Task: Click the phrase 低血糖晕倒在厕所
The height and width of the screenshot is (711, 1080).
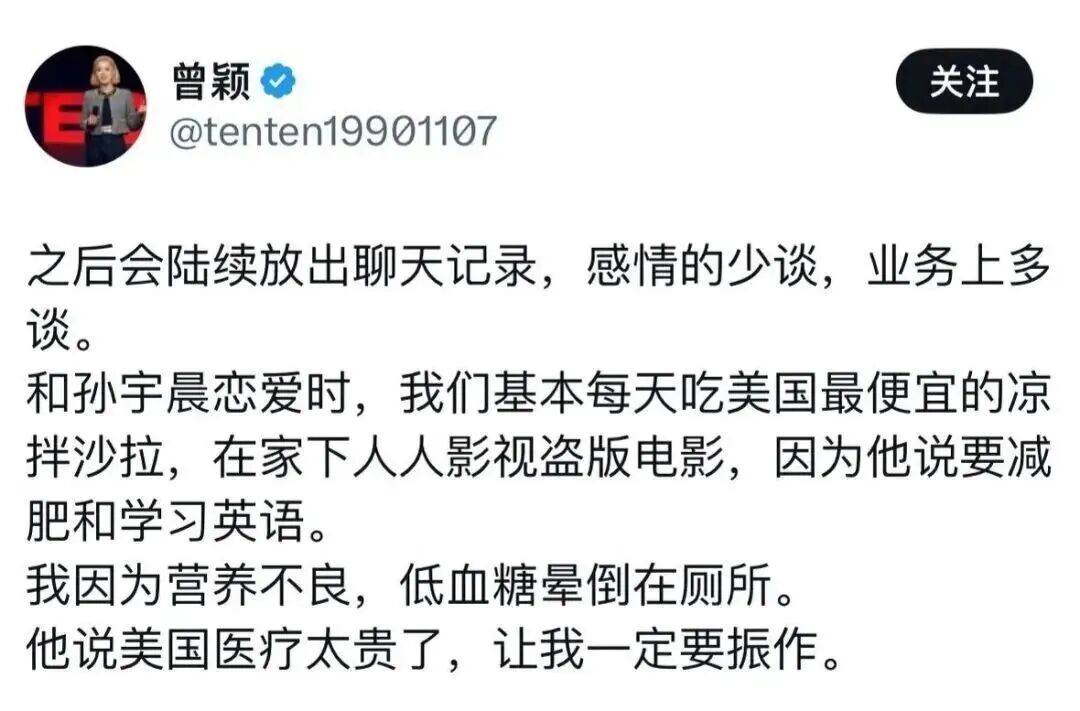Action: pos(585,586)
